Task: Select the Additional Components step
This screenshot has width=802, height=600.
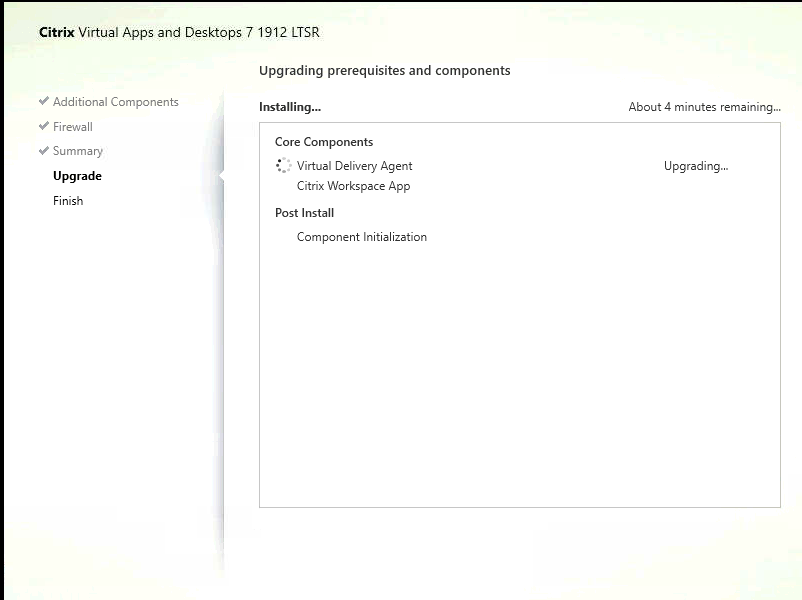Action: coord(116,102)
